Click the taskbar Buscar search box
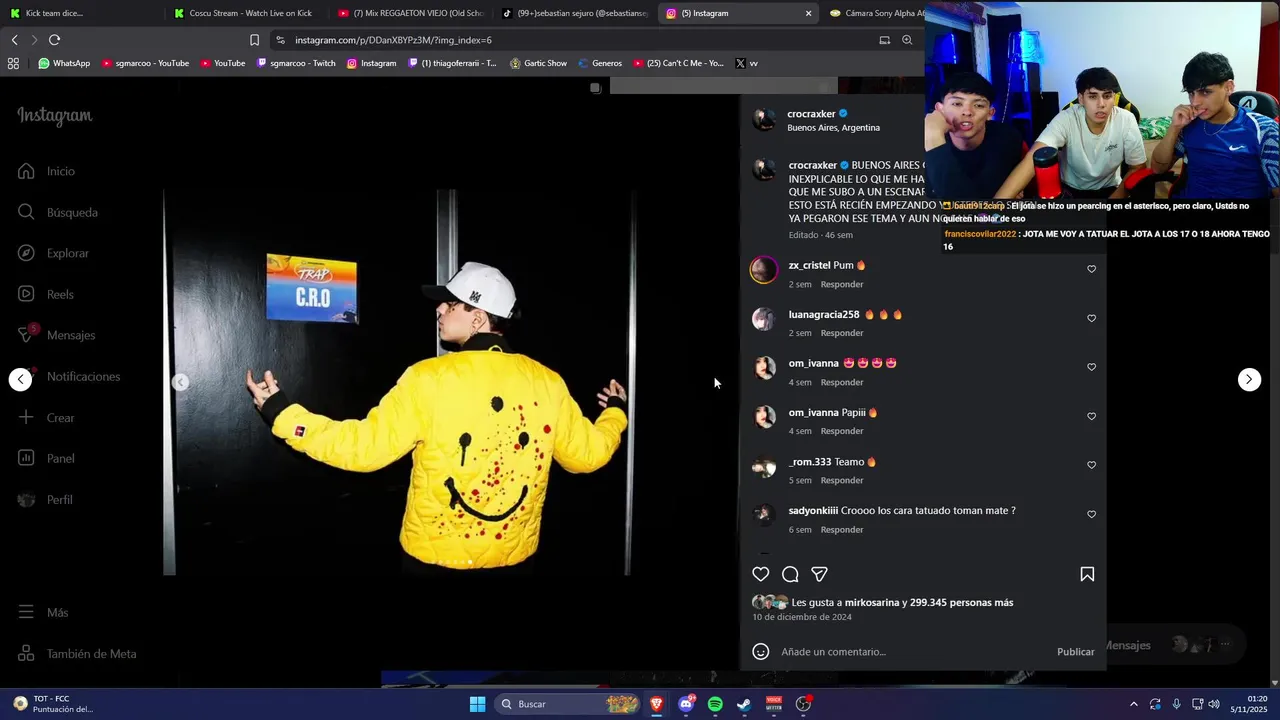The height and width of the screenshot is (720, 1280). (568, 704)
